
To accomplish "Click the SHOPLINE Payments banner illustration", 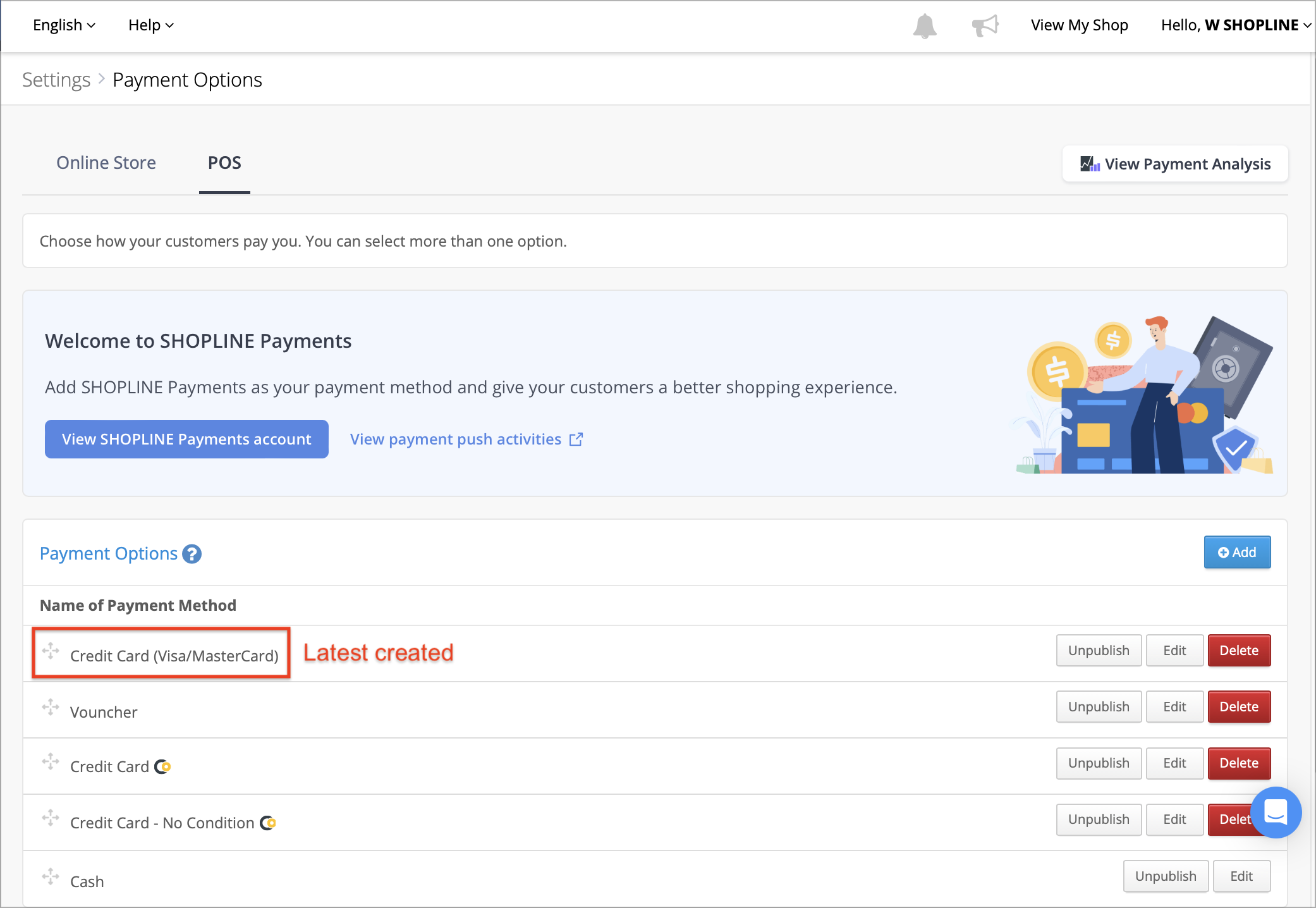I will (x=1143, y=394).
